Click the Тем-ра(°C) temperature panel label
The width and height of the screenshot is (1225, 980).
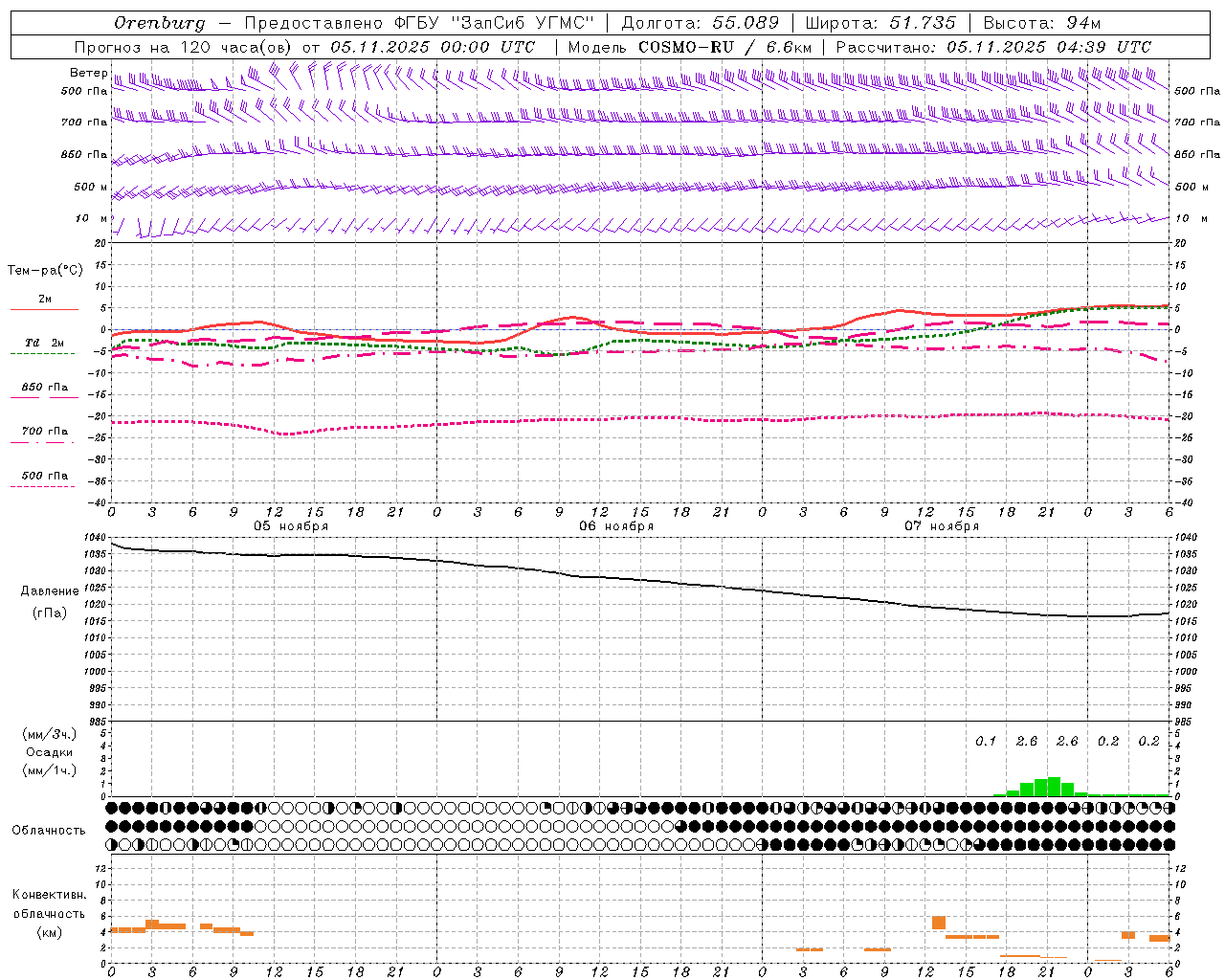[45, 271]
